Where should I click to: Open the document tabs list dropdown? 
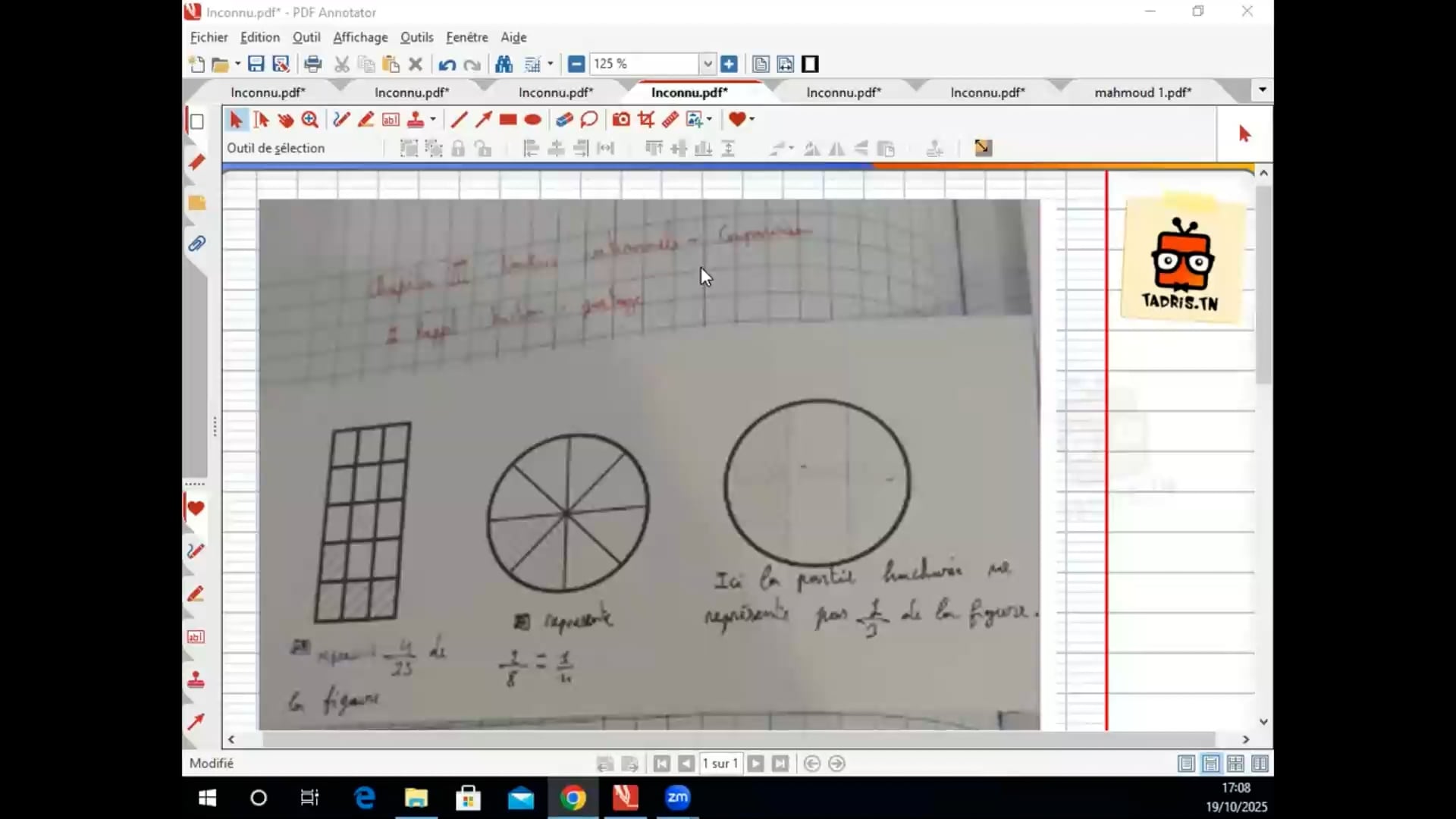coord(1262,89)
